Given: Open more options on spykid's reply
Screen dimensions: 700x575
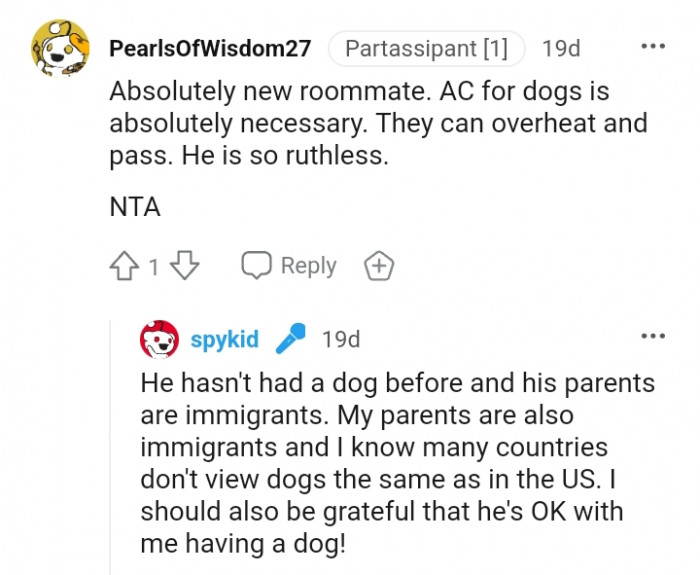Looking at the screenshot, I should point(652,338).
